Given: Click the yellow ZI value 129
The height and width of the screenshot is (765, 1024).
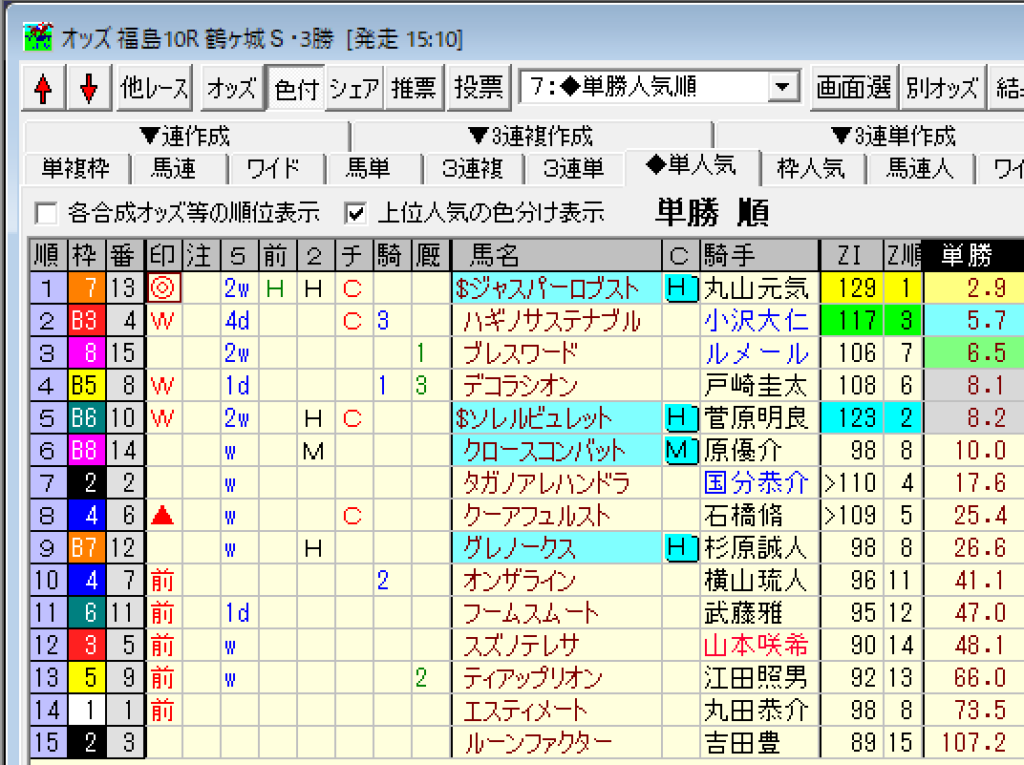Looking at the screenshot, I should (x=852, y=288).
